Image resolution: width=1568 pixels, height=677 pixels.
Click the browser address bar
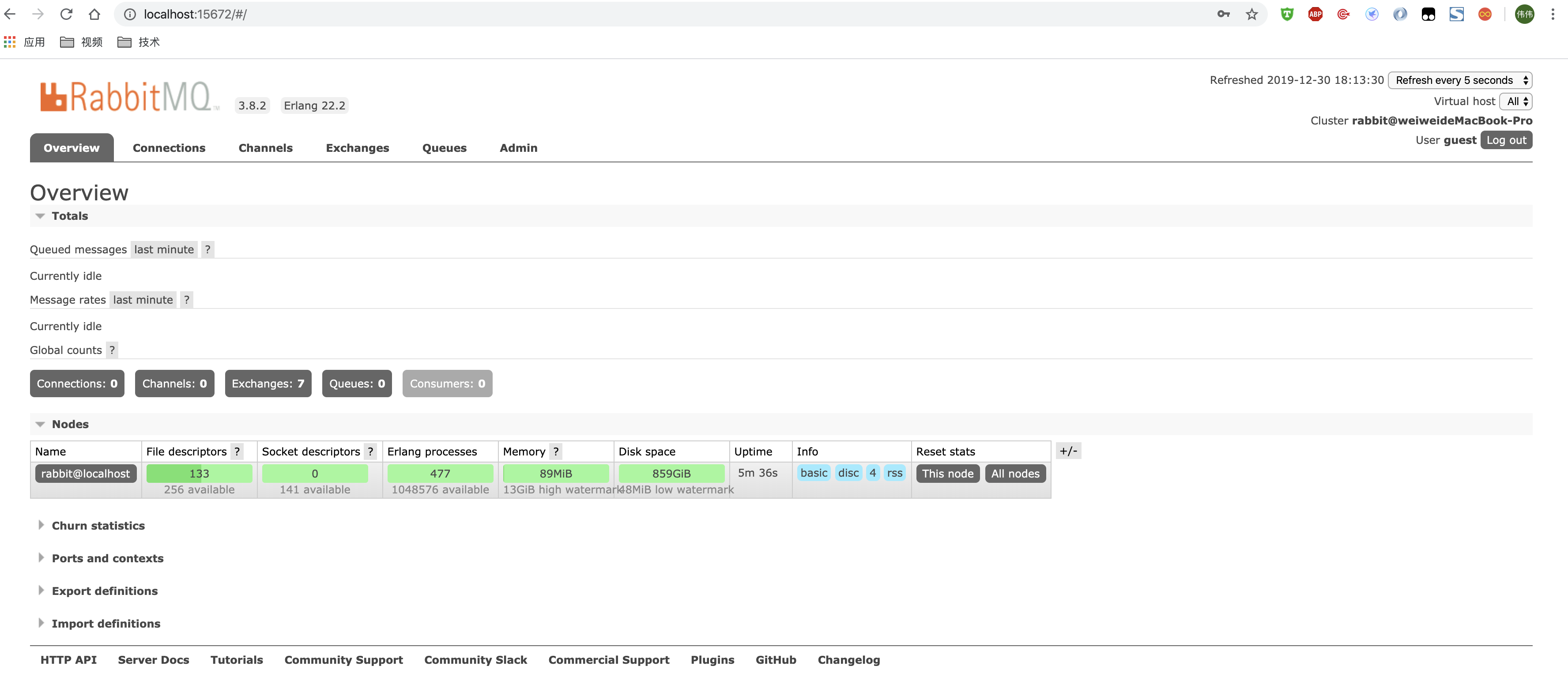pos(609,14)
